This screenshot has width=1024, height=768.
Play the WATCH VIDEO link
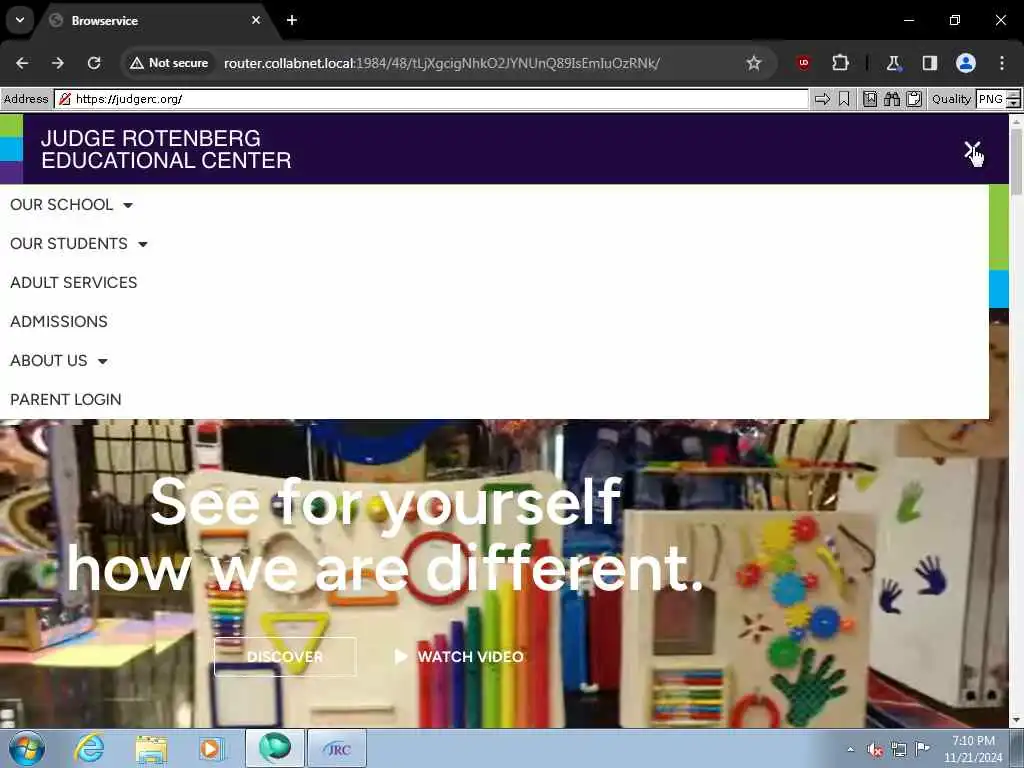click(459, 656)
